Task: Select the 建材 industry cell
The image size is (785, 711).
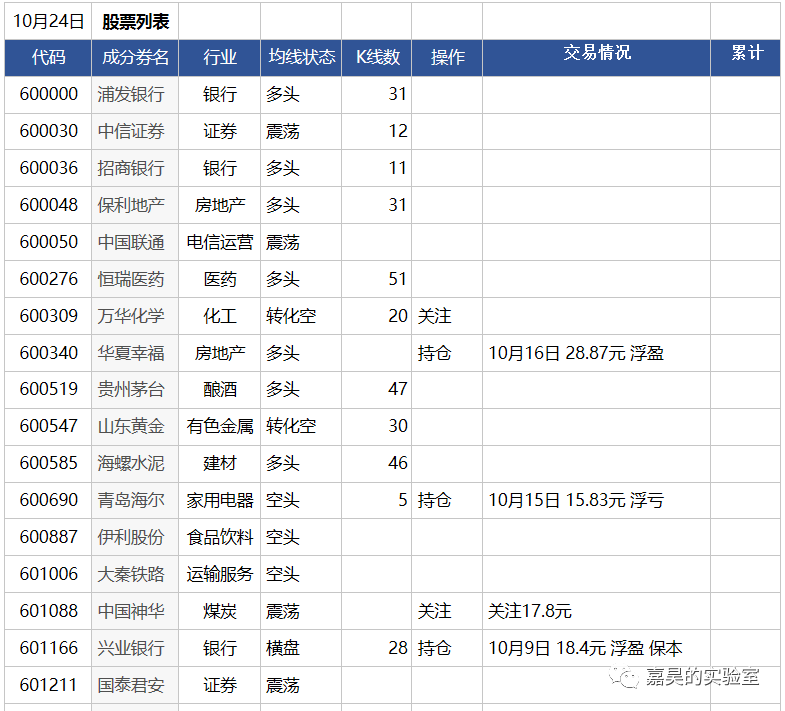Action: point(219,463)
